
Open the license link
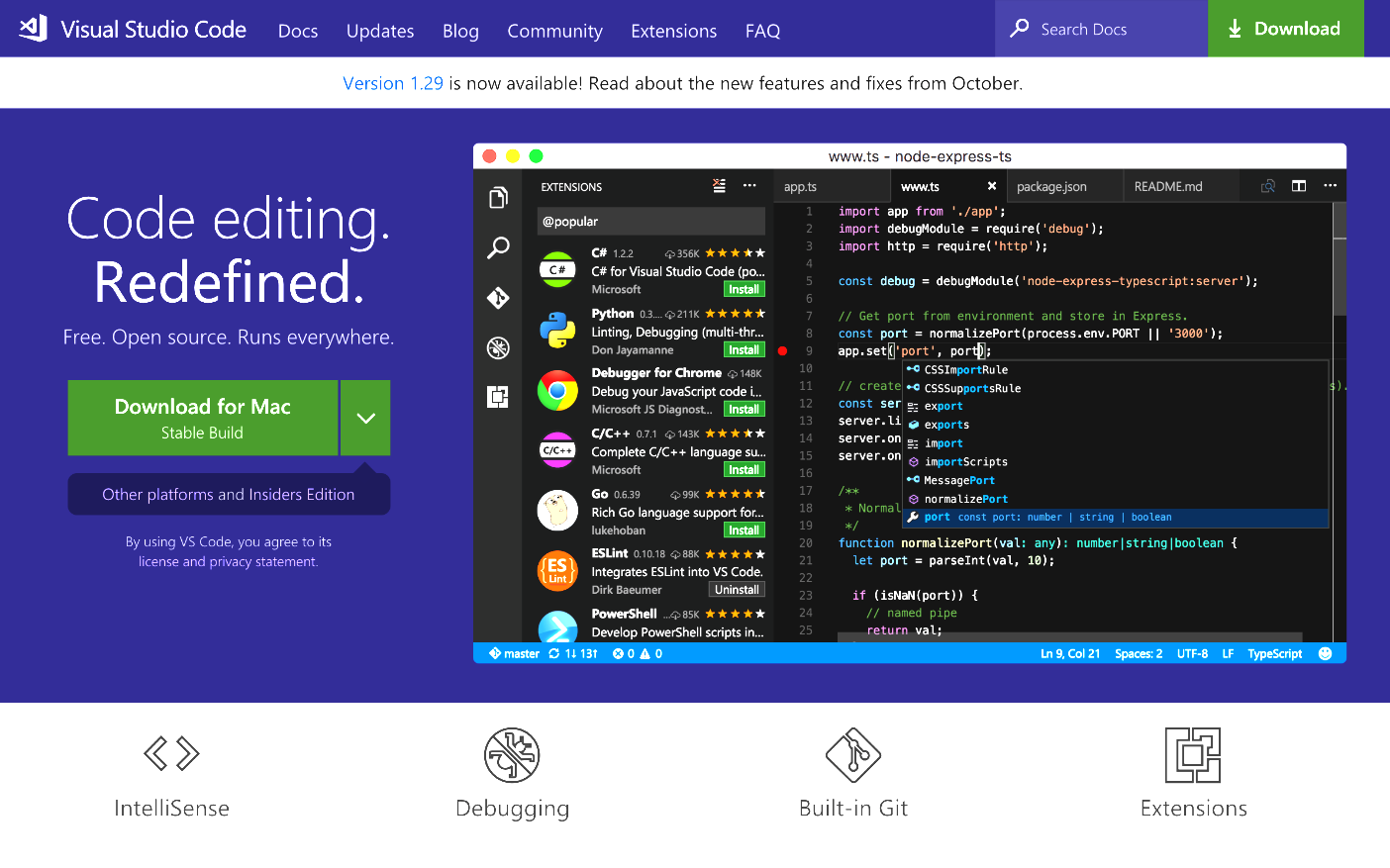coord(157,561)
